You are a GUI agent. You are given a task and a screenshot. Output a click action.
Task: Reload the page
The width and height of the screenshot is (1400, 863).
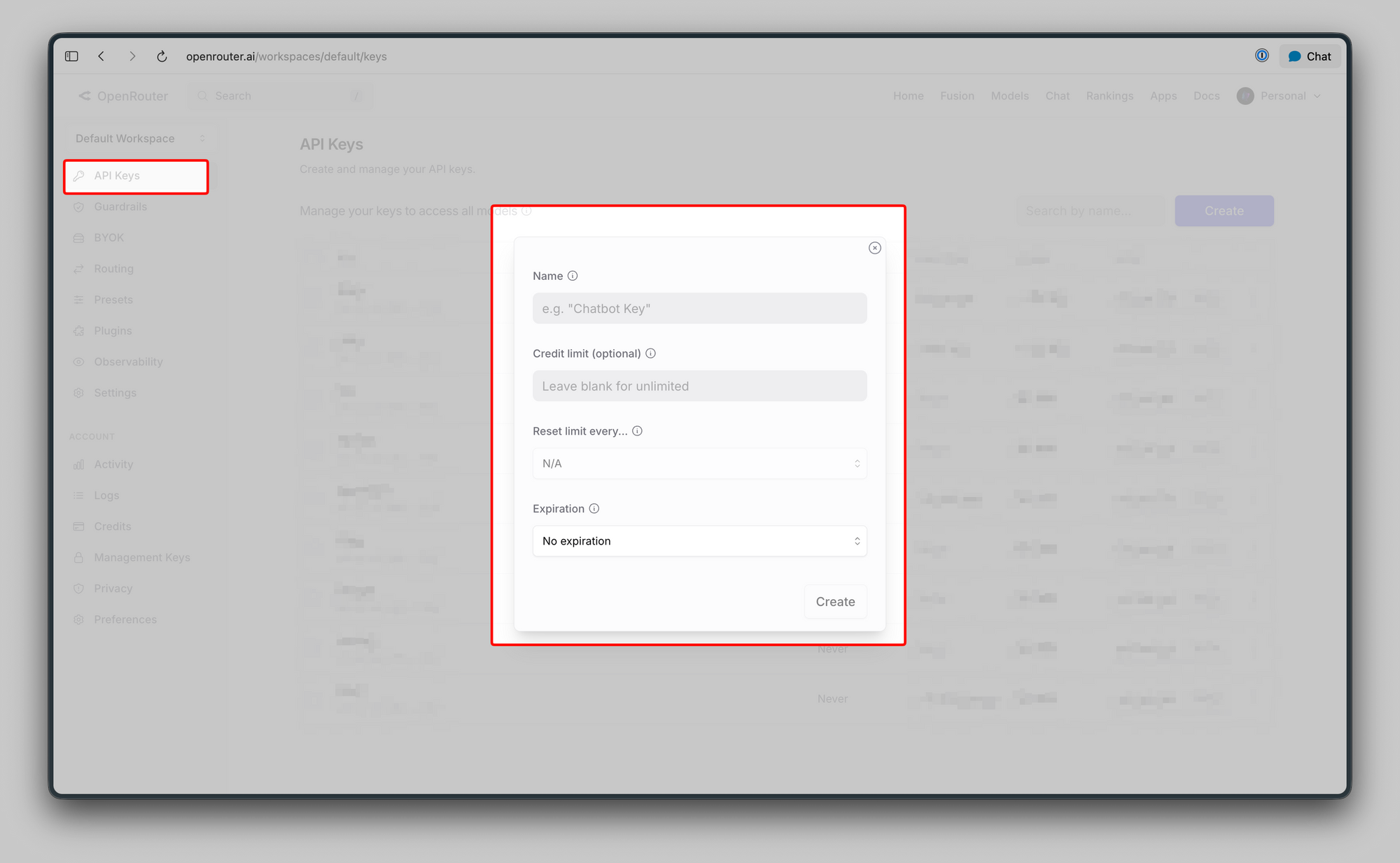(162, 57)
